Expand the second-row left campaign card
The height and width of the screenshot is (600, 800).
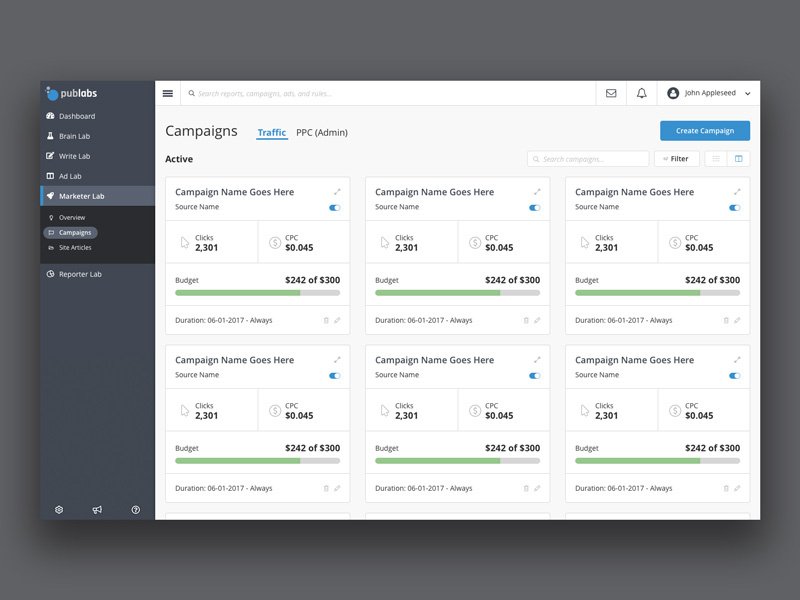click(337, 360)
